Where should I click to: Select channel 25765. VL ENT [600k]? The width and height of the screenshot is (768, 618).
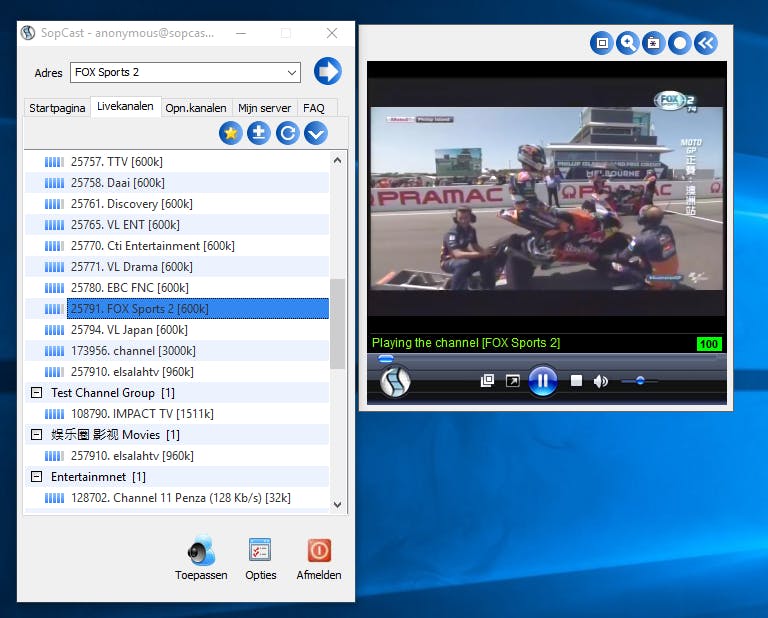click(x=177, y=225)
